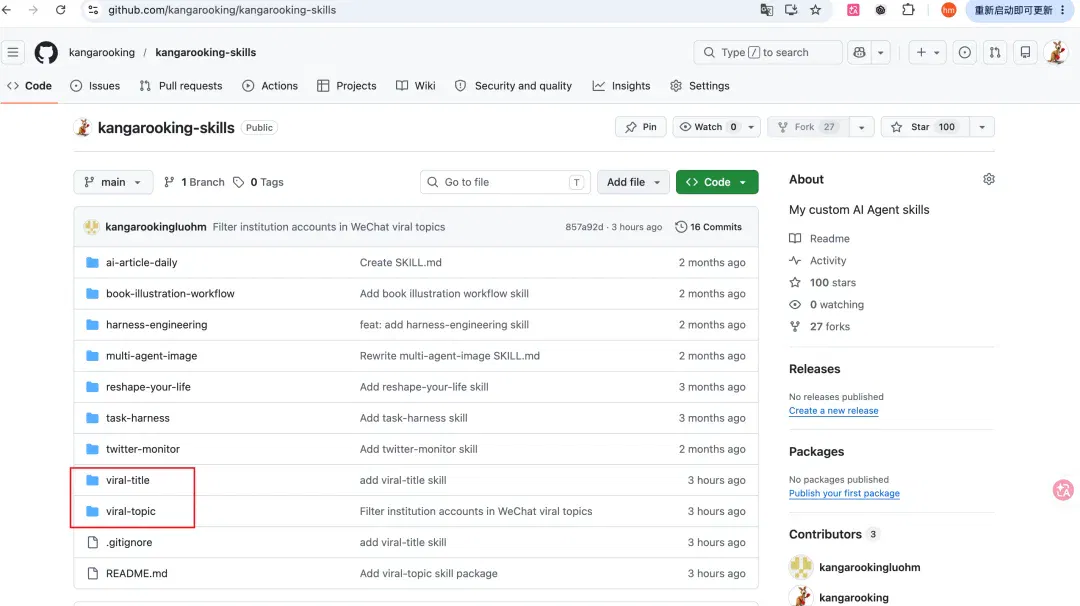Open Security and quality tab

click(x=513, y=85)
